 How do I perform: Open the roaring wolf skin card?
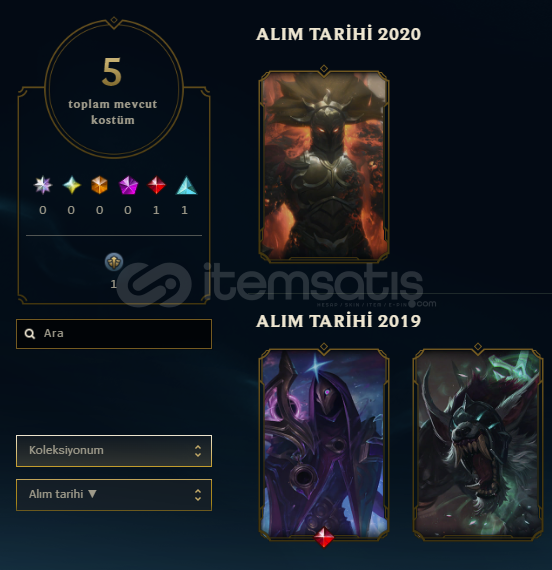[x=478, y=443]
